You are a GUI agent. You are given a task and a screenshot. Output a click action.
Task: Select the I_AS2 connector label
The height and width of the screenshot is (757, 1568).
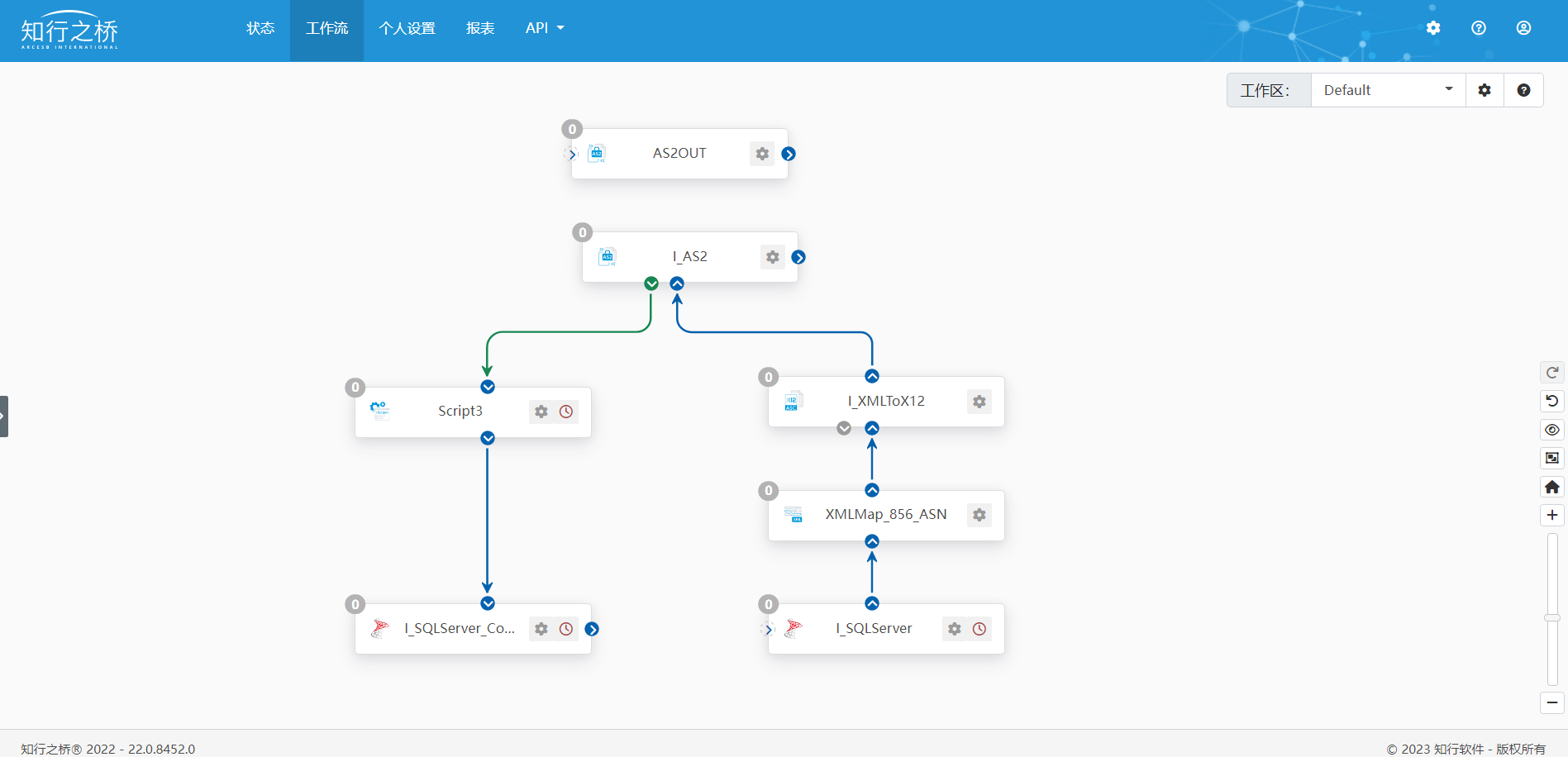coord(690,256)
